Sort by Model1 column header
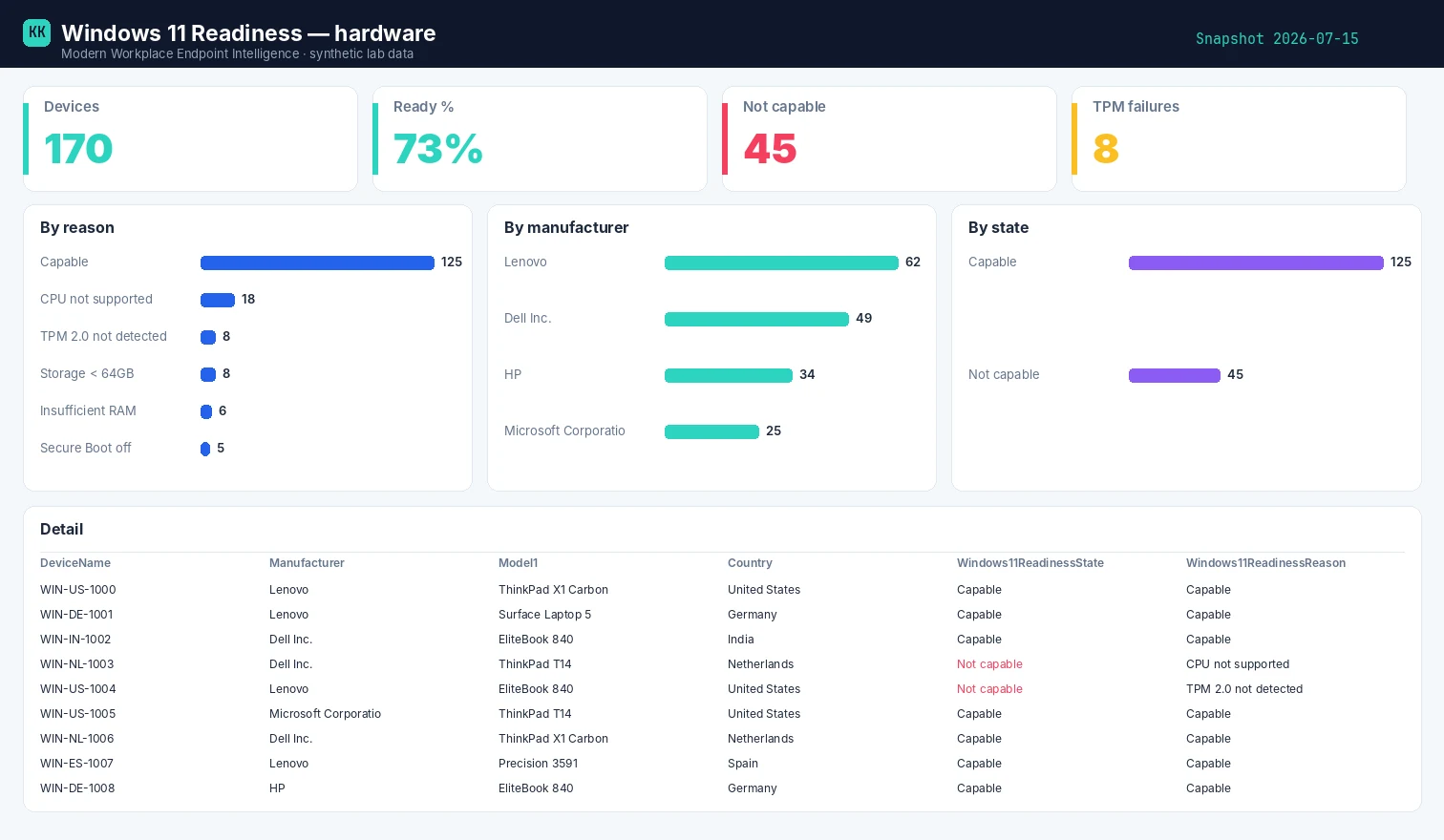The height and width of the screenshot is (840, 1444). pos(519,563)
